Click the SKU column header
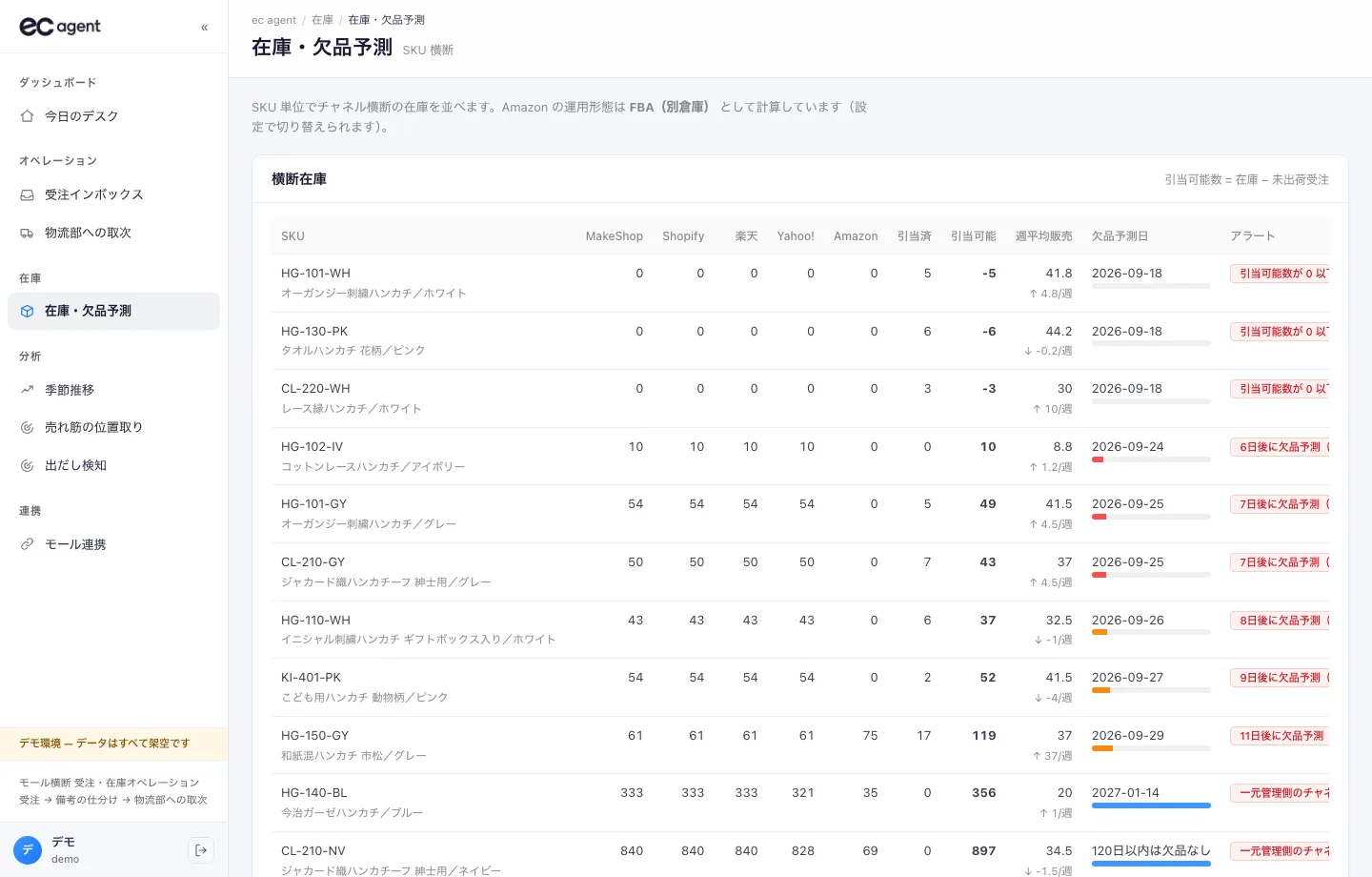The height and width of the screenshot is (877, 1372). pos(293,236)
